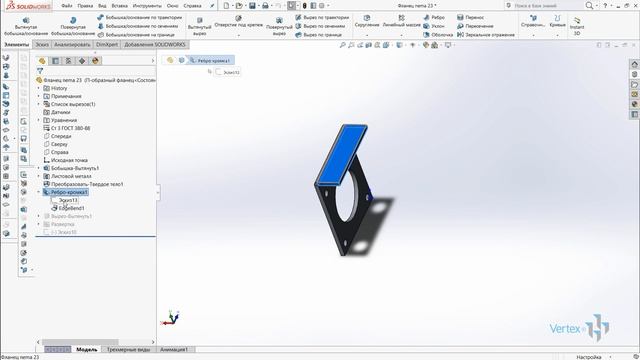640x360 pixels.
Task: Expand the History node
Action: pyautogui.click(x=39, y=88)
